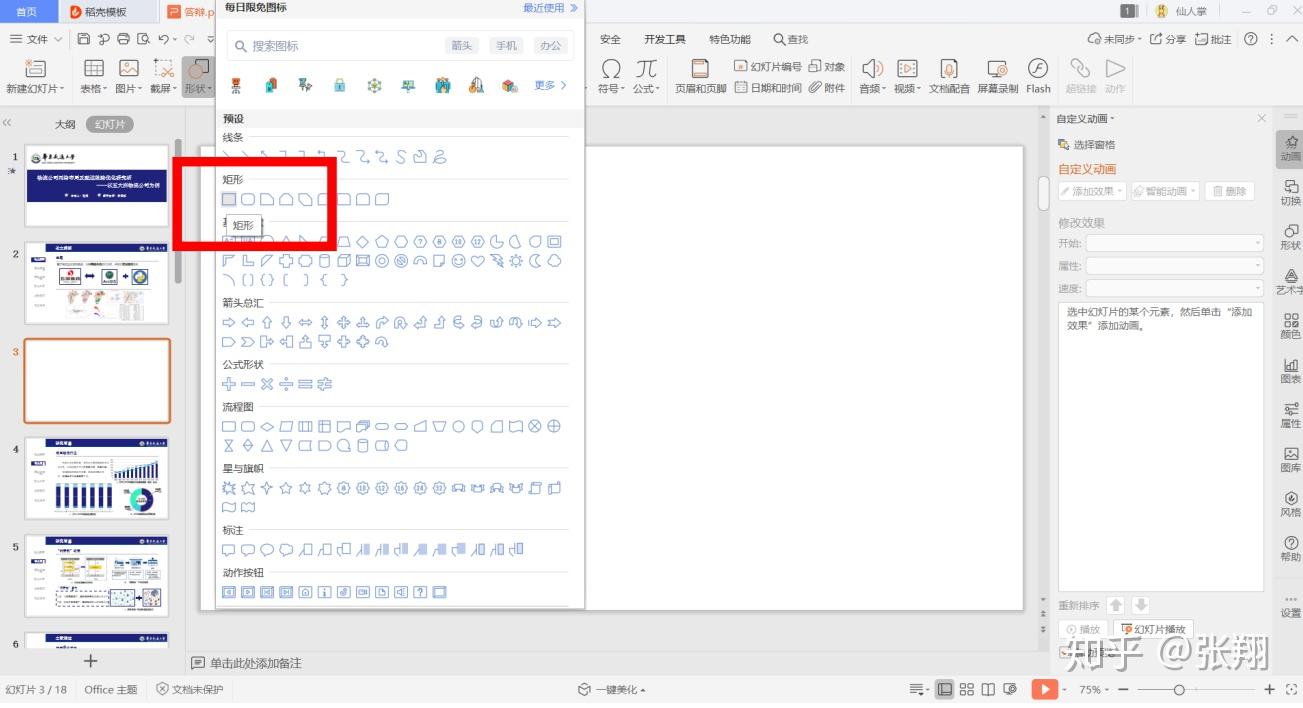Image resolution: width=1303 pixels, height=708 pixels.
Task: Switch to the 首页 (home) tab
Action: (27, 12)
